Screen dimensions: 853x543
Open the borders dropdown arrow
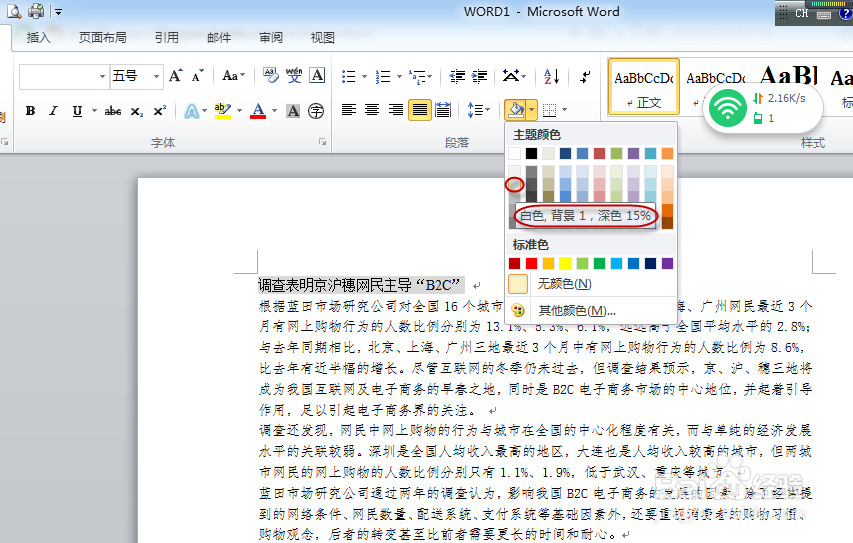click(x=565, y=110)
